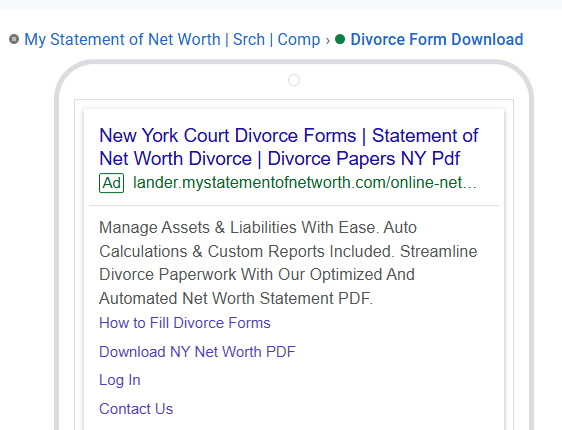This screenshot has height=430, width=562.
Task: Open Divorce Form Download ad group breadcrumb
Action: click(437, 39)
